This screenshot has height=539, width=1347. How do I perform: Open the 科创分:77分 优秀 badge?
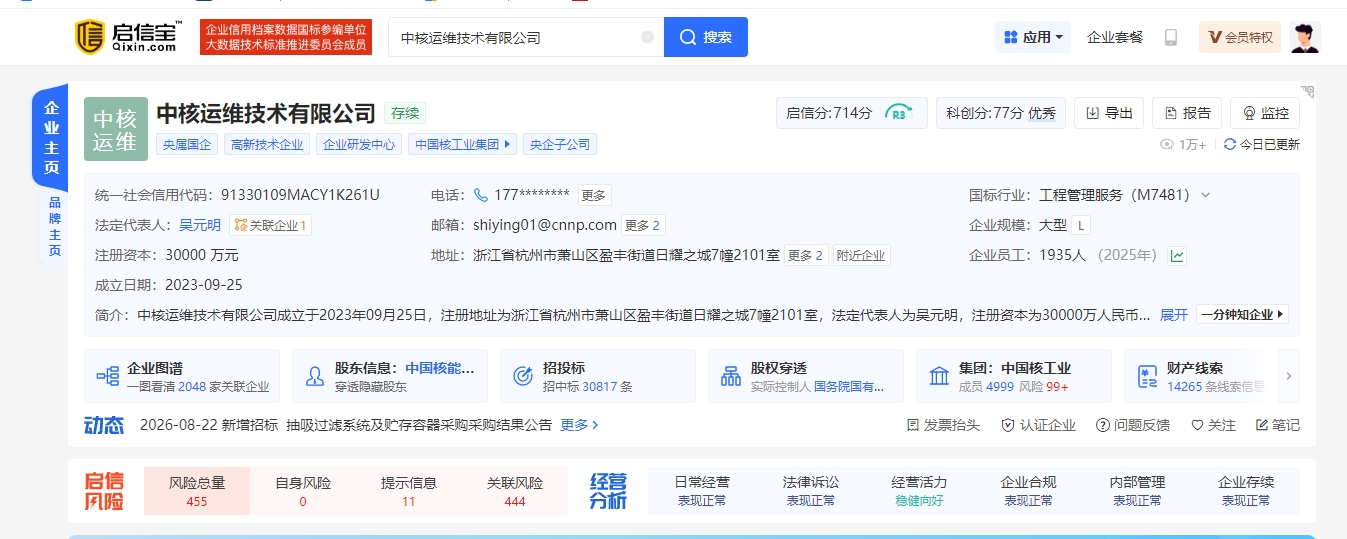pyautogui.click(x=1001, y=113)
